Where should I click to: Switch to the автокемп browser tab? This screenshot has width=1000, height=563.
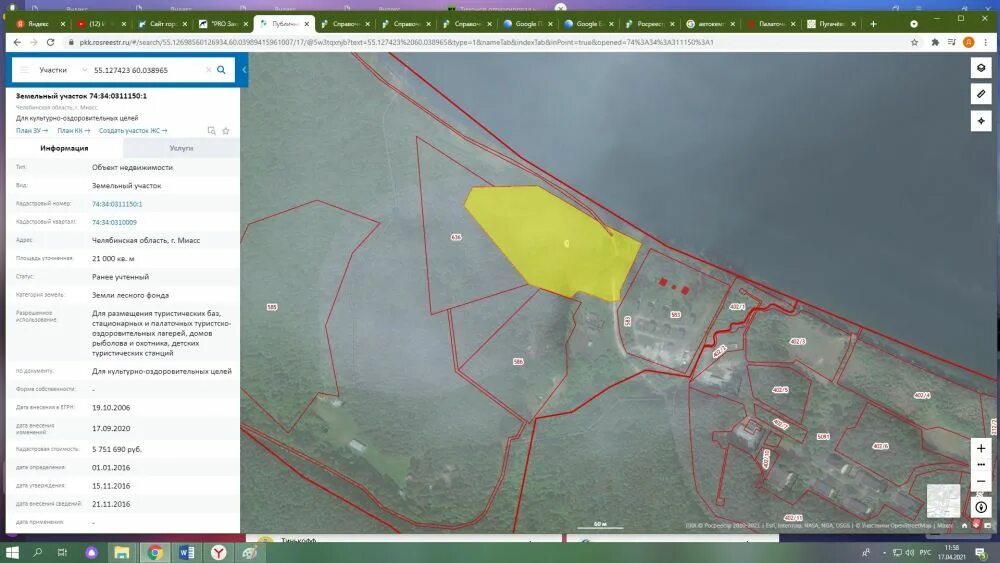point(710,24)
